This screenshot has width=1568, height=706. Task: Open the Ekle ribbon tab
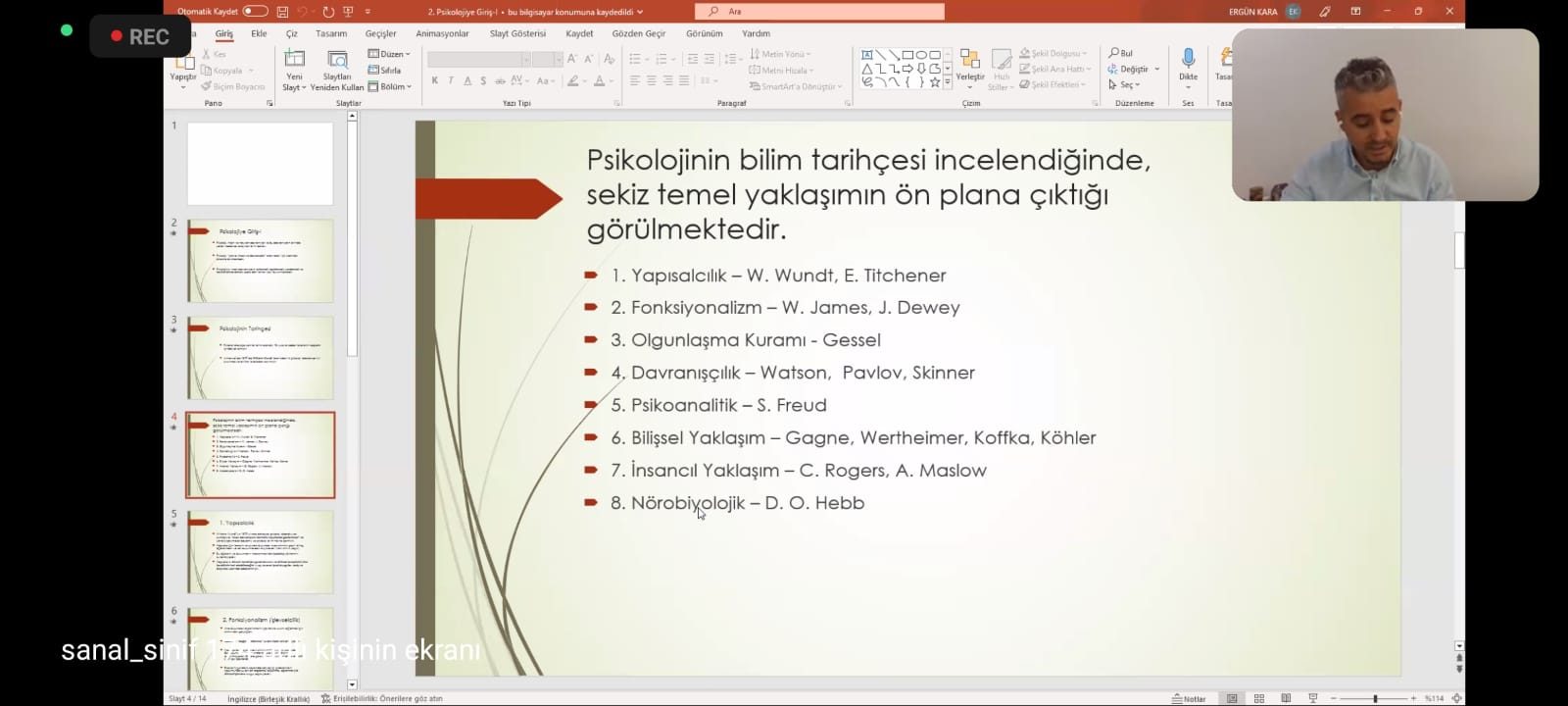pyautogui.click(x=259, y=33)
